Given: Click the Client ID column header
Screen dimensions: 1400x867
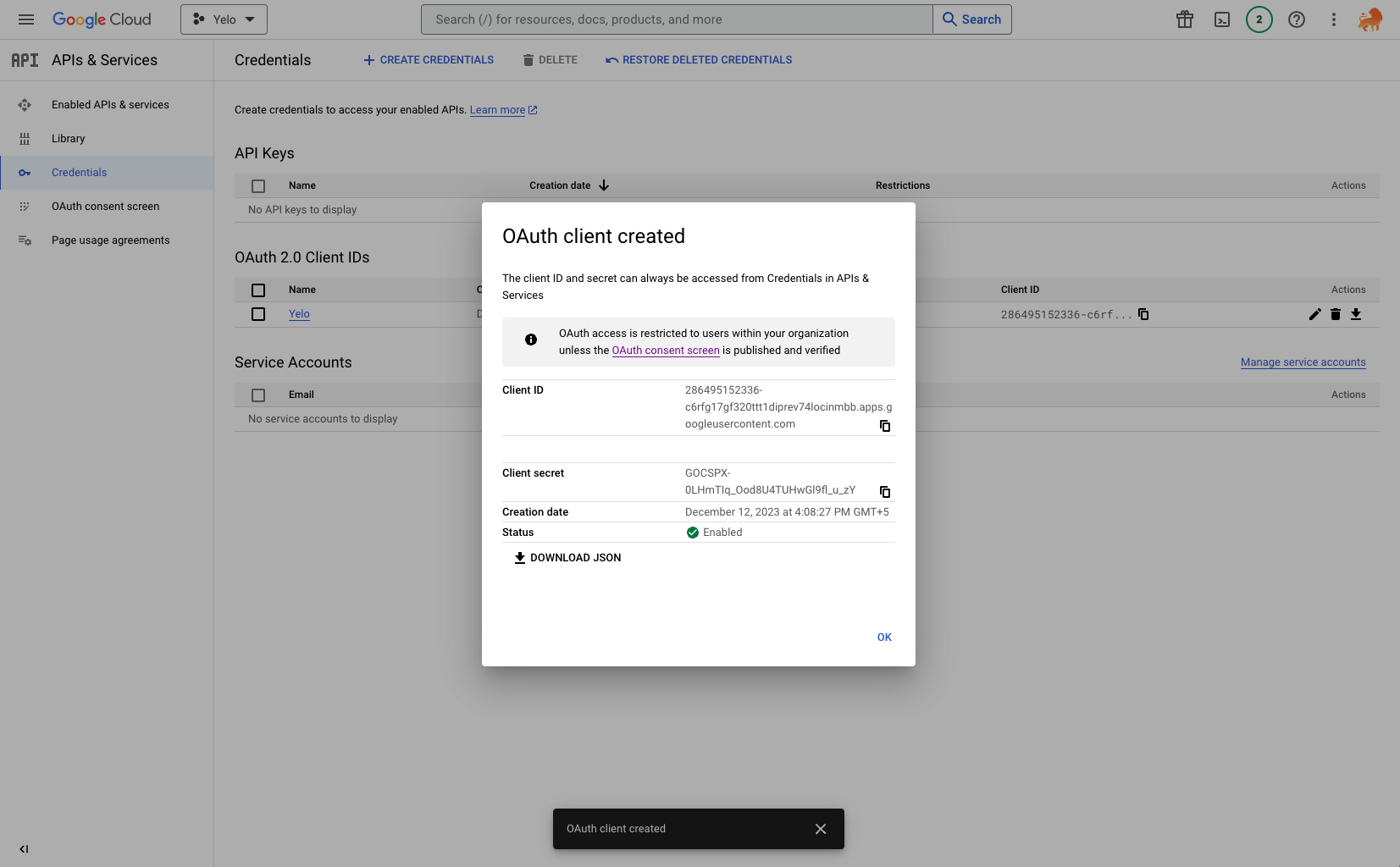Looking at the screenshot, I should tap(1020, 290).
